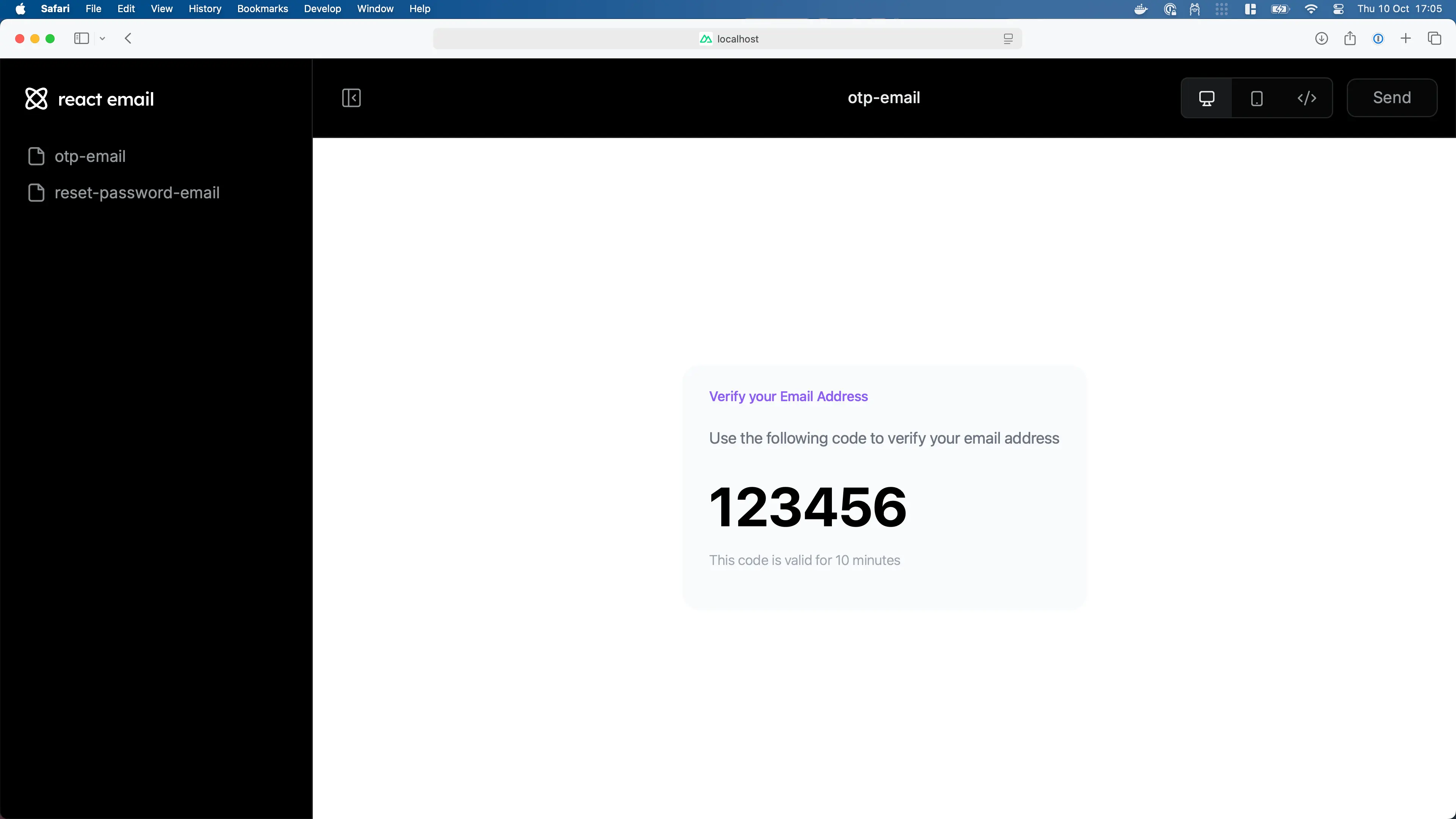Image resolution: width=1456 pixels, height=819 pixels.
Task: Select the code view icon
Action: [1307, 97]
